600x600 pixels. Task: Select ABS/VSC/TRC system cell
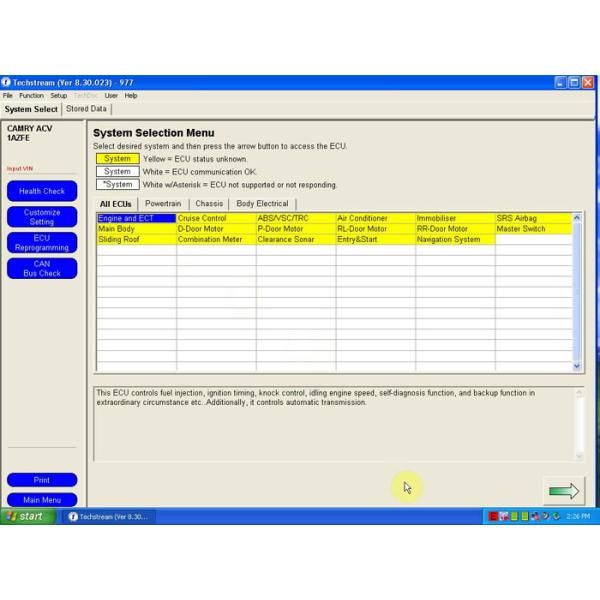click(295, 218)
